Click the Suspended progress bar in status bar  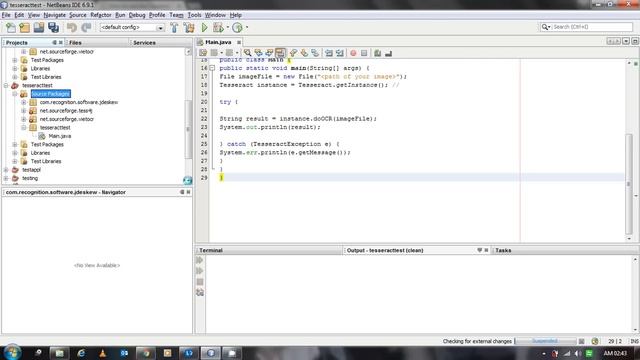[x=545, y=341]
